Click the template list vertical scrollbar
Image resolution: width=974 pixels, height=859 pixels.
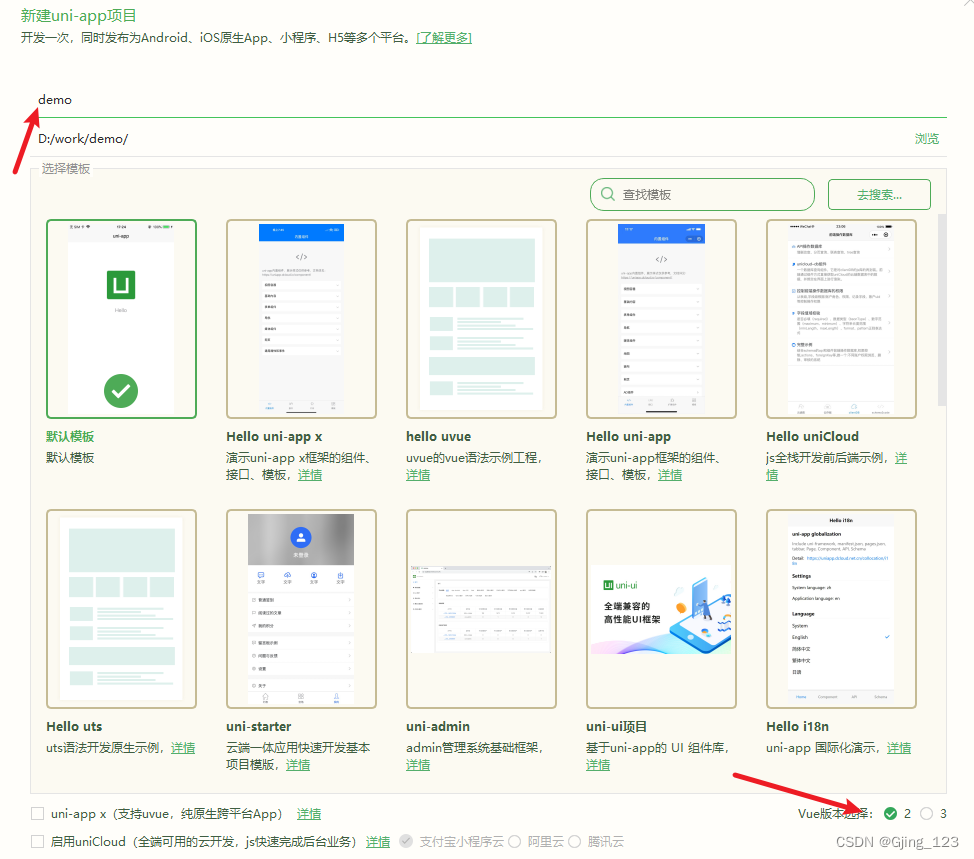click(x=942, y=309)
